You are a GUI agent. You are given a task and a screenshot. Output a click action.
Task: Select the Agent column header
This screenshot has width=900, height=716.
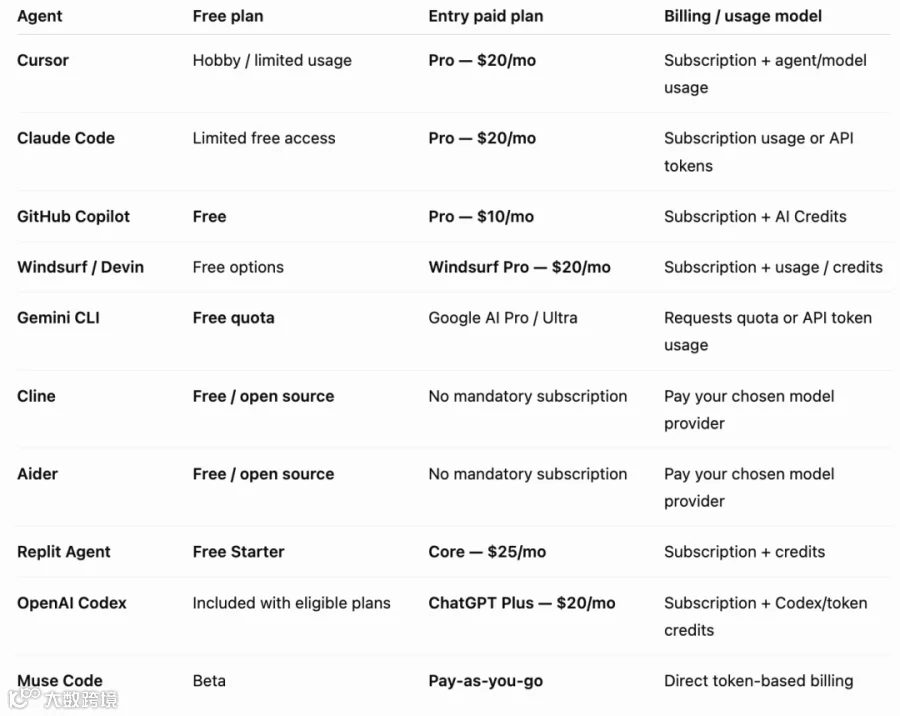[x=40, y=16]
